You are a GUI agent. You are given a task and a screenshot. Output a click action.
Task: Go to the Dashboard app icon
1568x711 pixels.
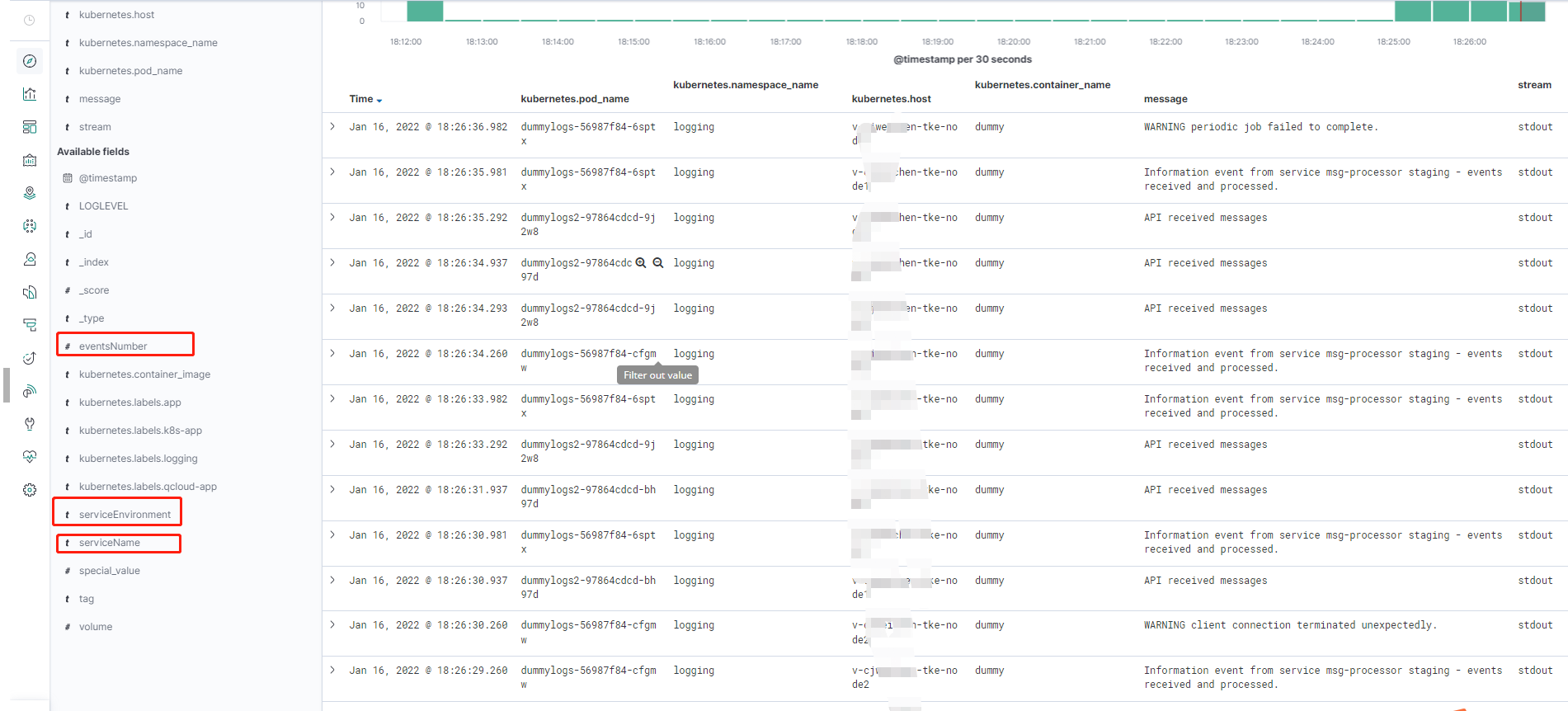30,127
